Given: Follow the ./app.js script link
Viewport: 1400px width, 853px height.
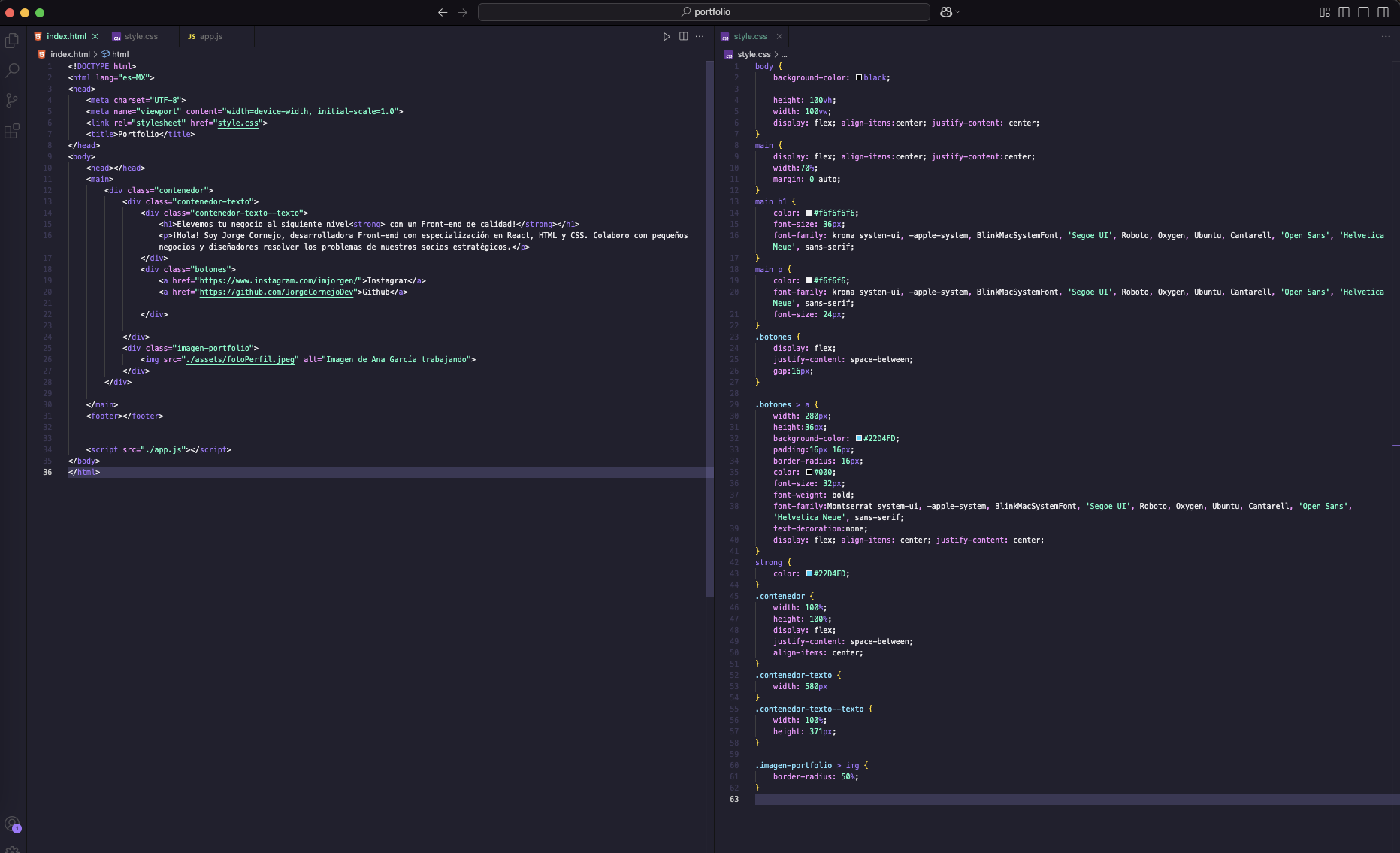Looking at the screenshot, I should (x=163, y=449).
